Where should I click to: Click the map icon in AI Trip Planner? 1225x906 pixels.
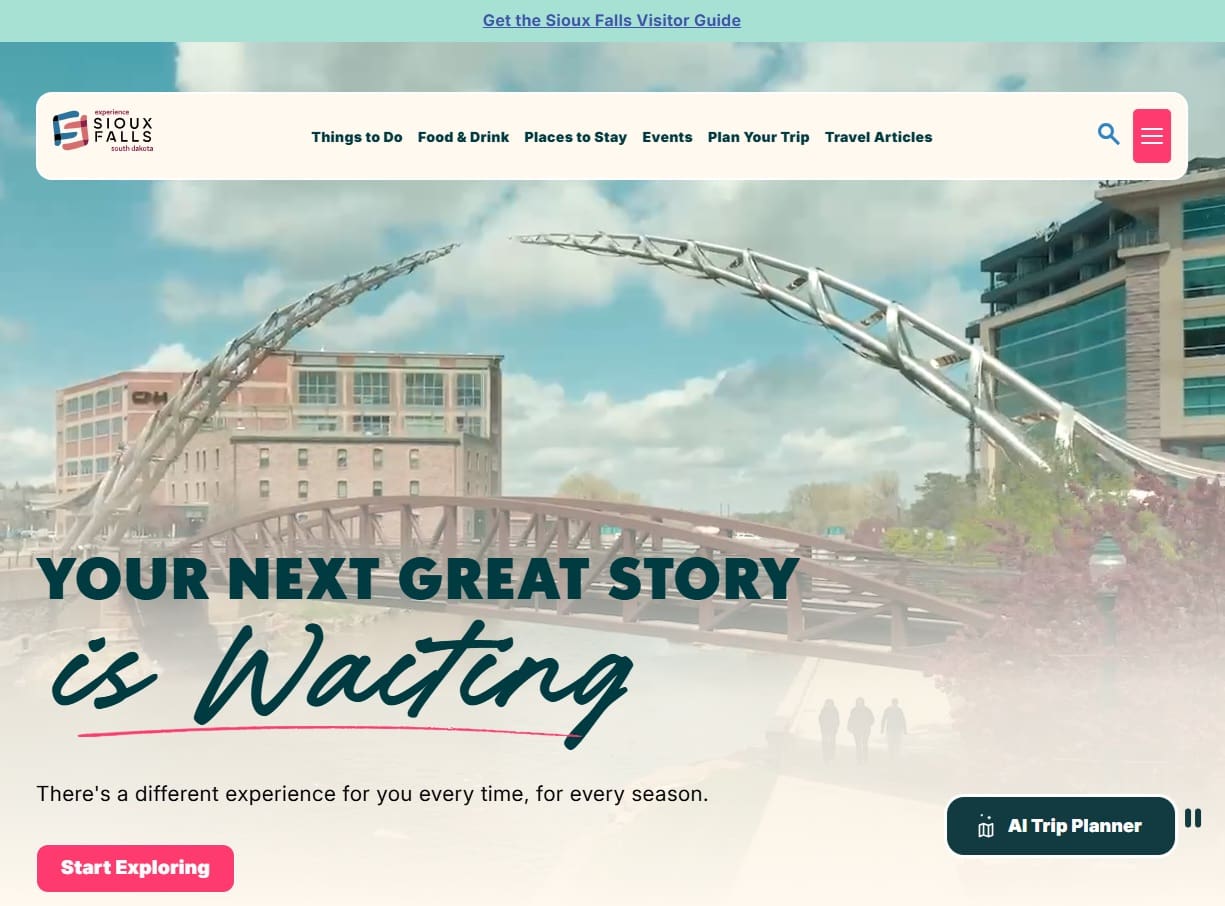(986, 826)
